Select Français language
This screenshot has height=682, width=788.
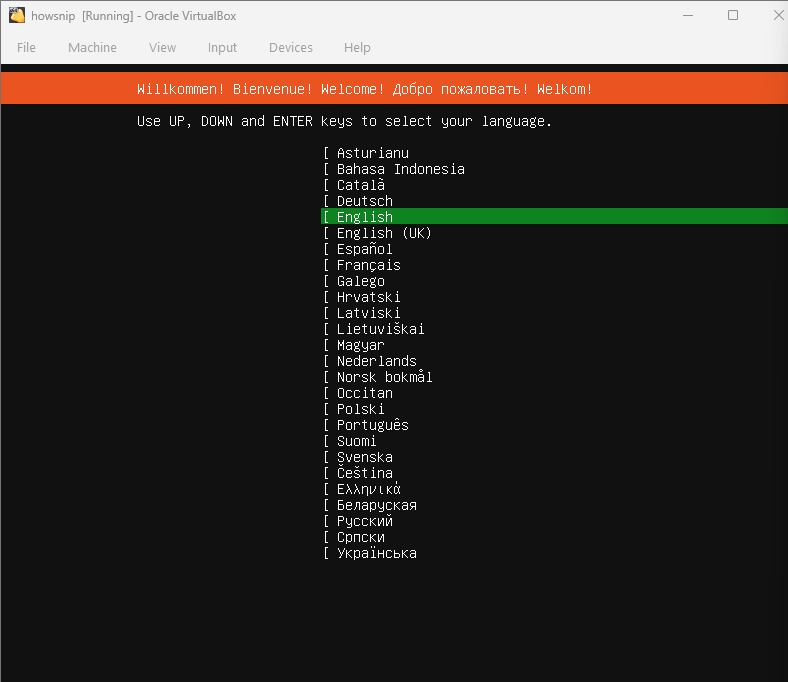point(369,265)
